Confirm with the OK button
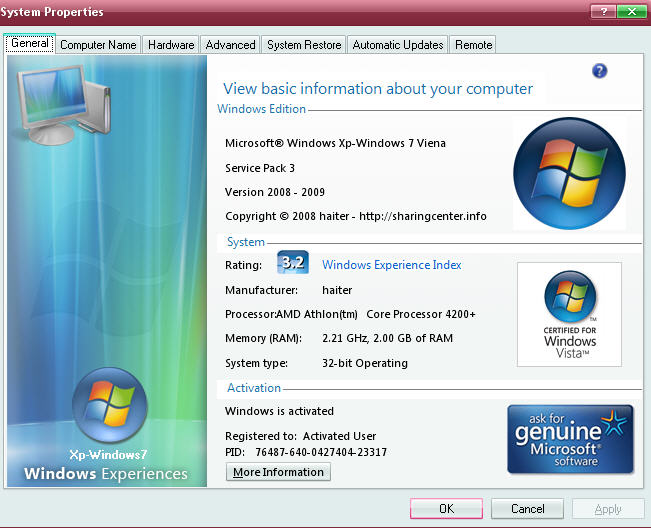 [x=446, y=508]
